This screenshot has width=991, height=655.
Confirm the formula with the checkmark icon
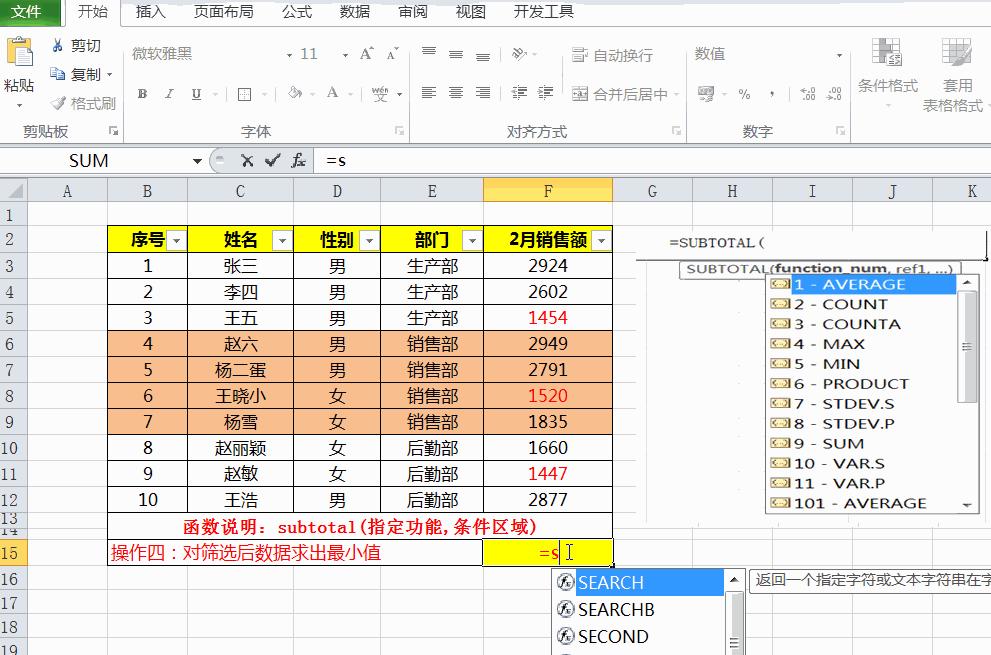pos(270,160)
